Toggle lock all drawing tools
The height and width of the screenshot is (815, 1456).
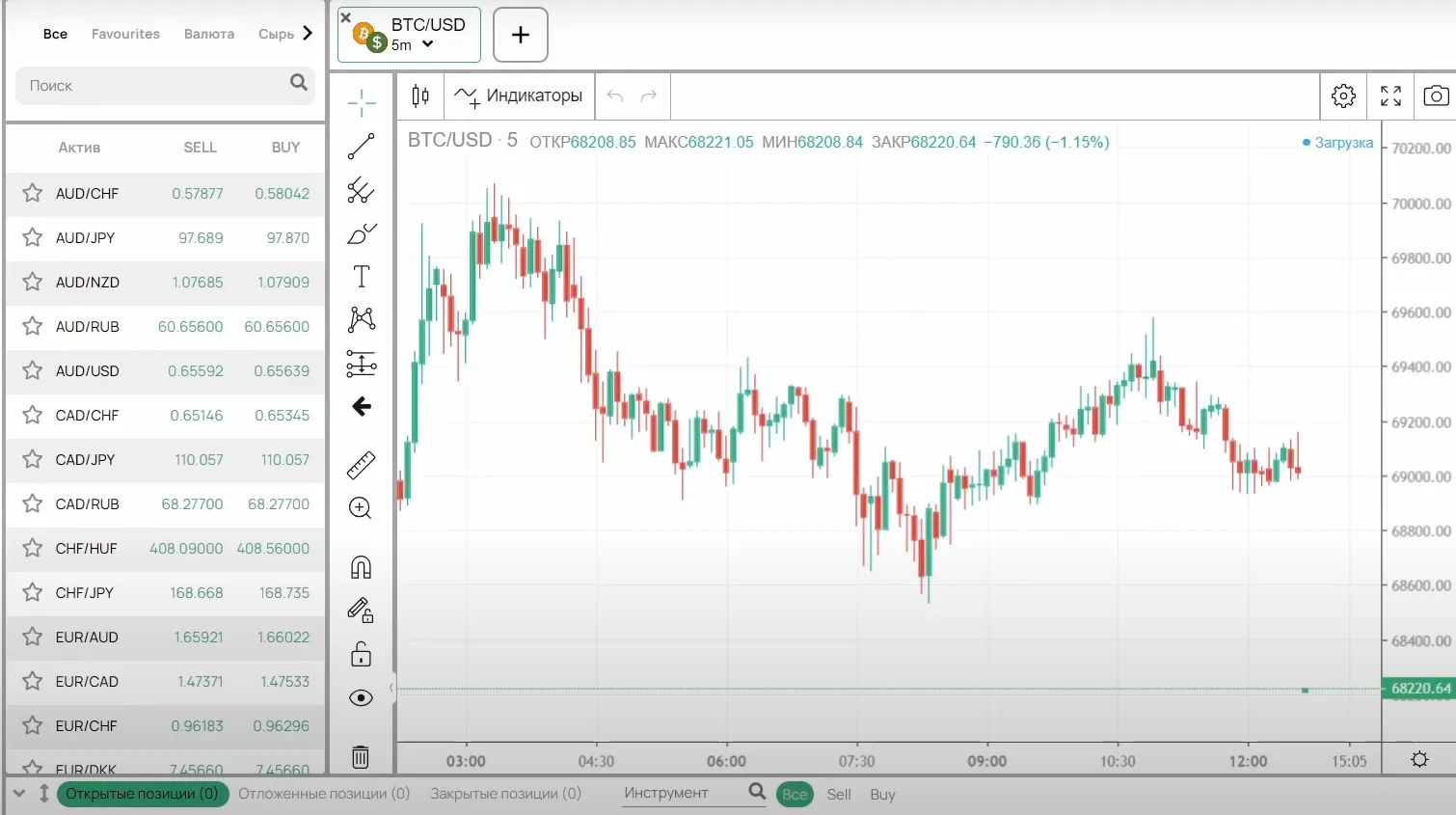(361, 654)
